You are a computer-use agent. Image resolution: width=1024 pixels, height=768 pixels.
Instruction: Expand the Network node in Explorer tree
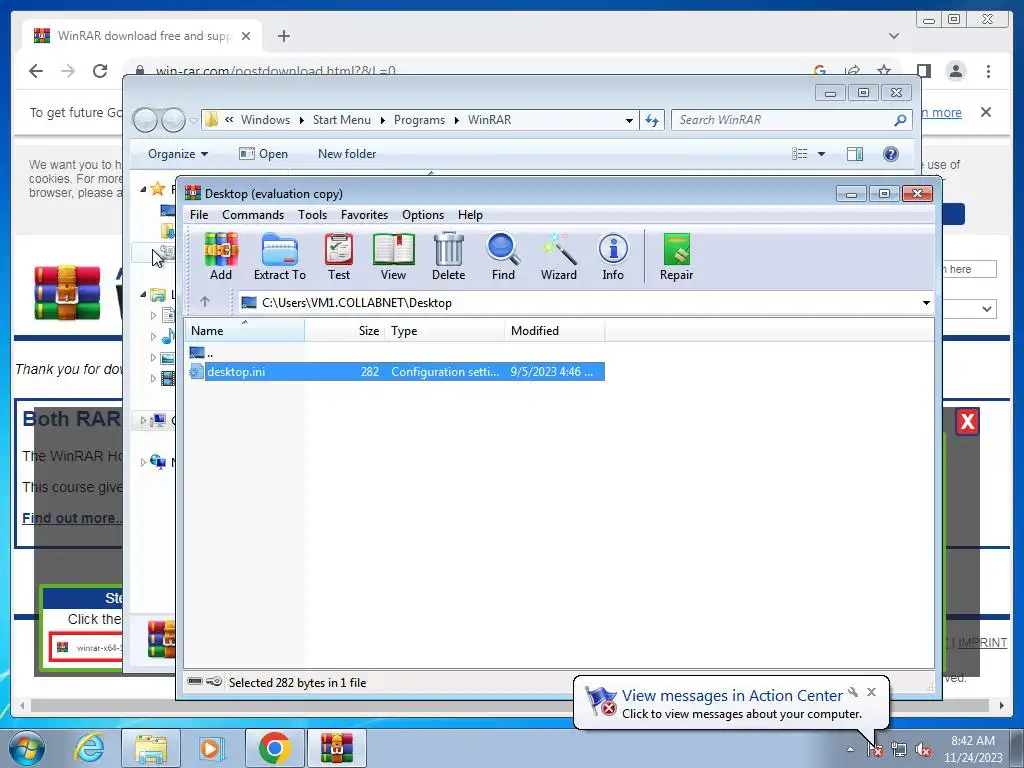tap(143, 462)
